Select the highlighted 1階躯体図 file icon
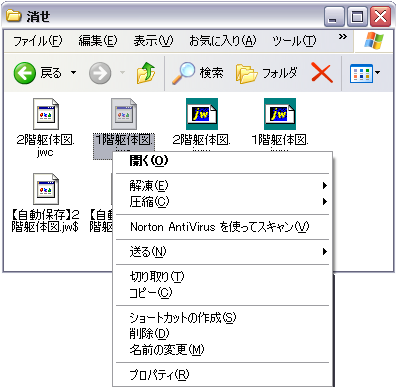Image resolution: width=397 pixels, height=387 pixels. (124, 114)
